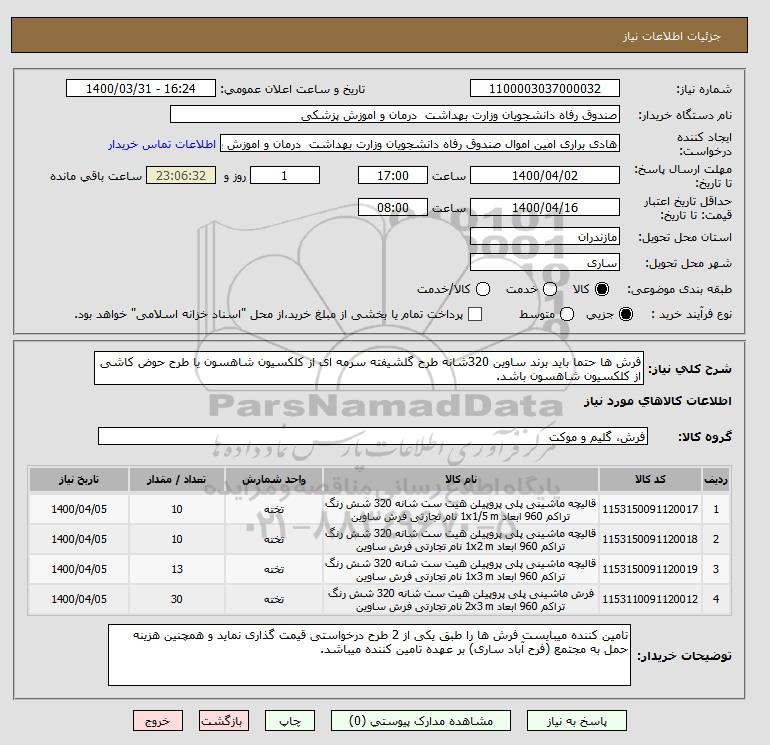Click the پاسخ به نیاز button
The image size is (770, 745).
pos(577,721)
